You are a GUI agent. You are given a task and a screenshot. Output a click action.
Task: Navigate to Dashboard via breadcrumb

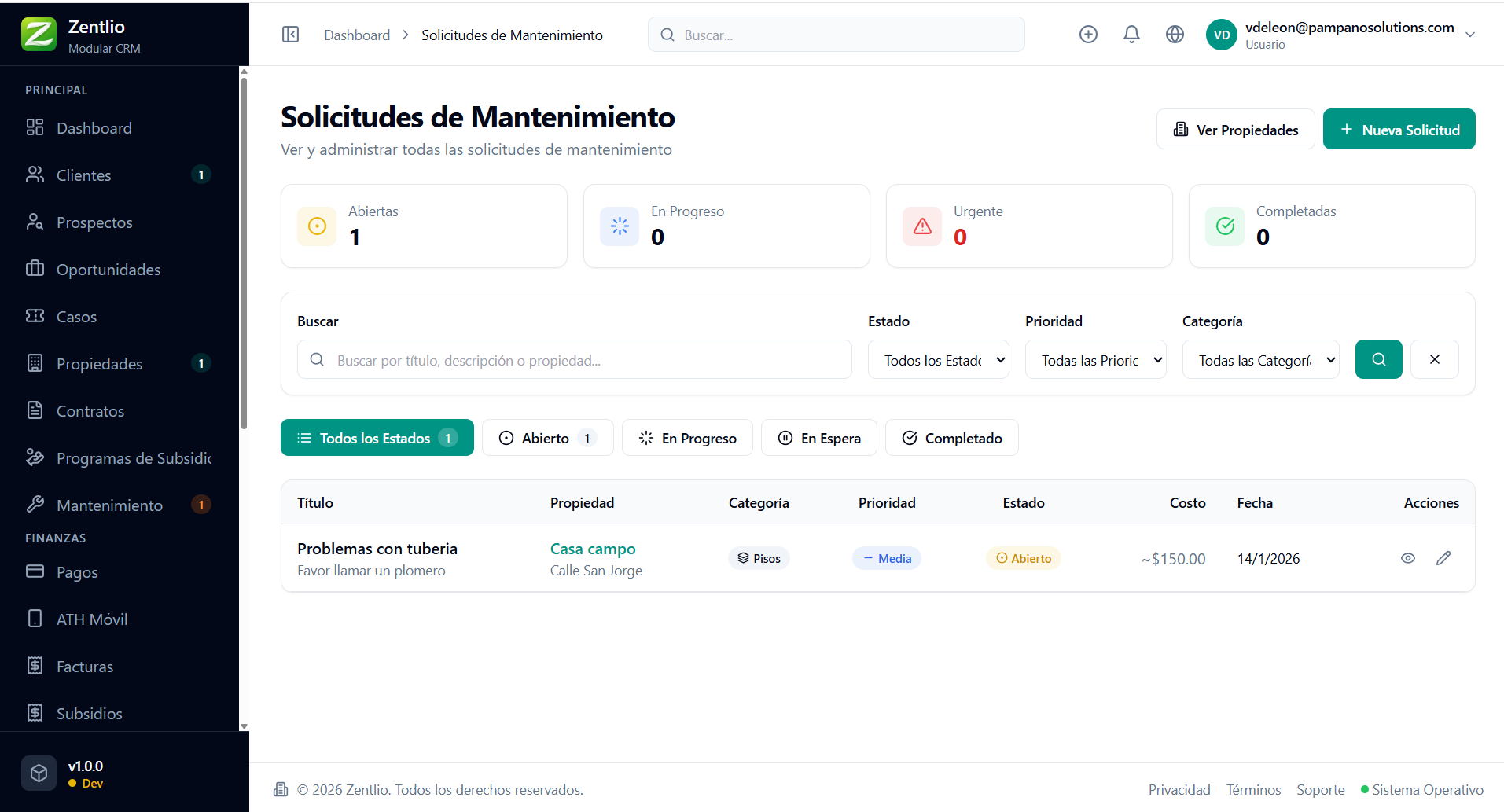click(x=356, y=35)
